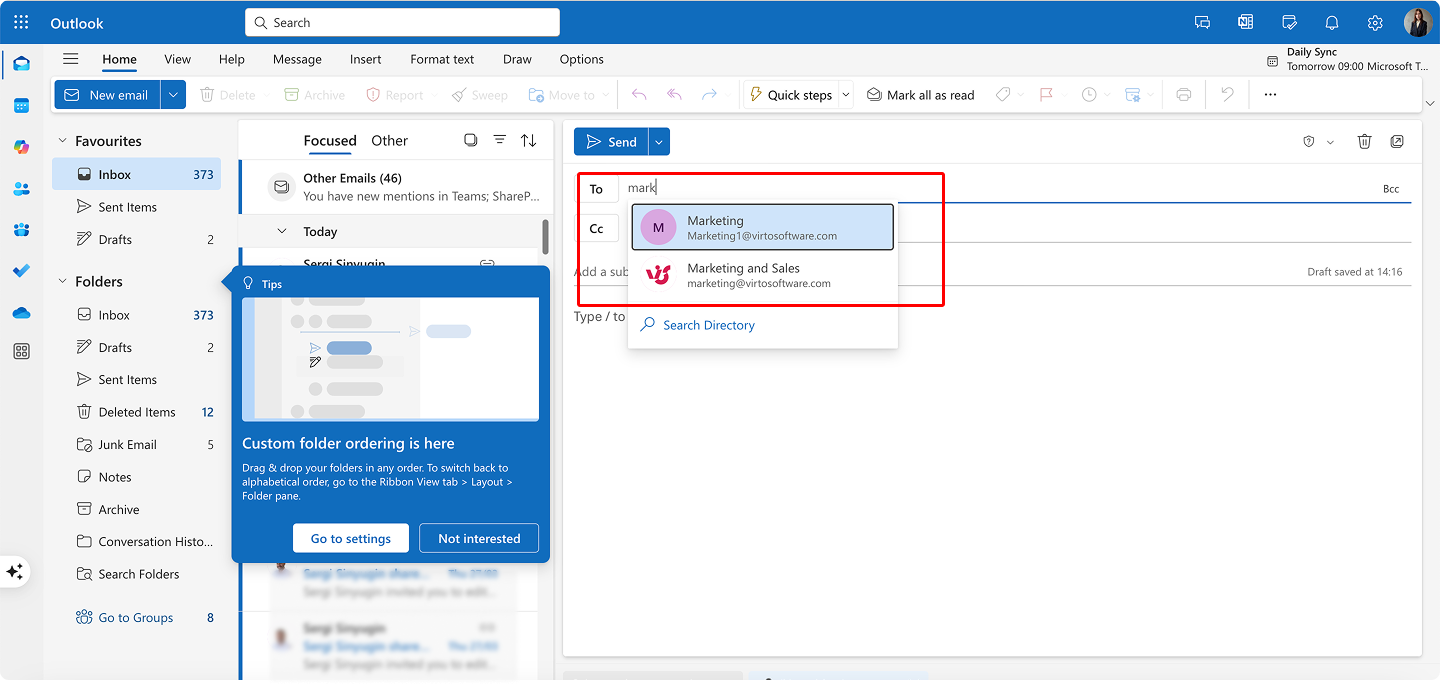Viewport: 1440px width, 684px height.
Task: Open the Print option in the ribbon
Action: tap(1184, 94)
